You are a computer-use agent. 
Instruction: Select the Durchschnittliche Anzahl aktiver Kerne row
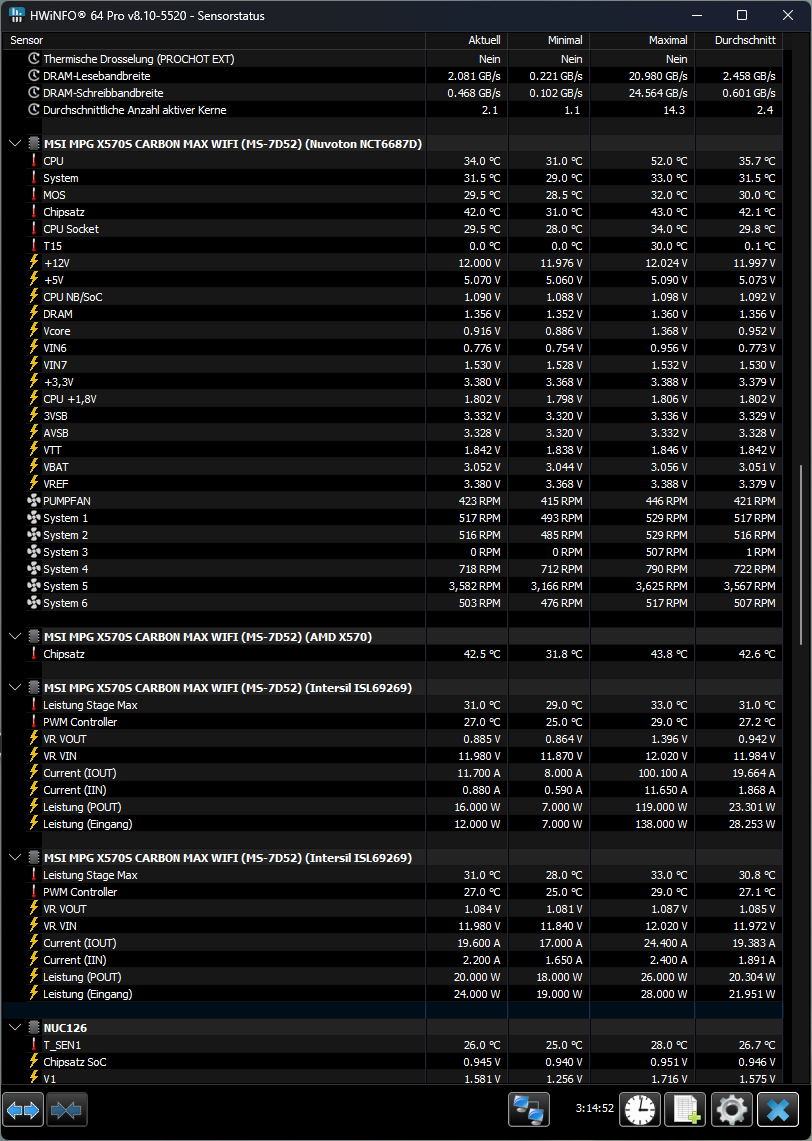pyautogui.click(x=392, y=110)
